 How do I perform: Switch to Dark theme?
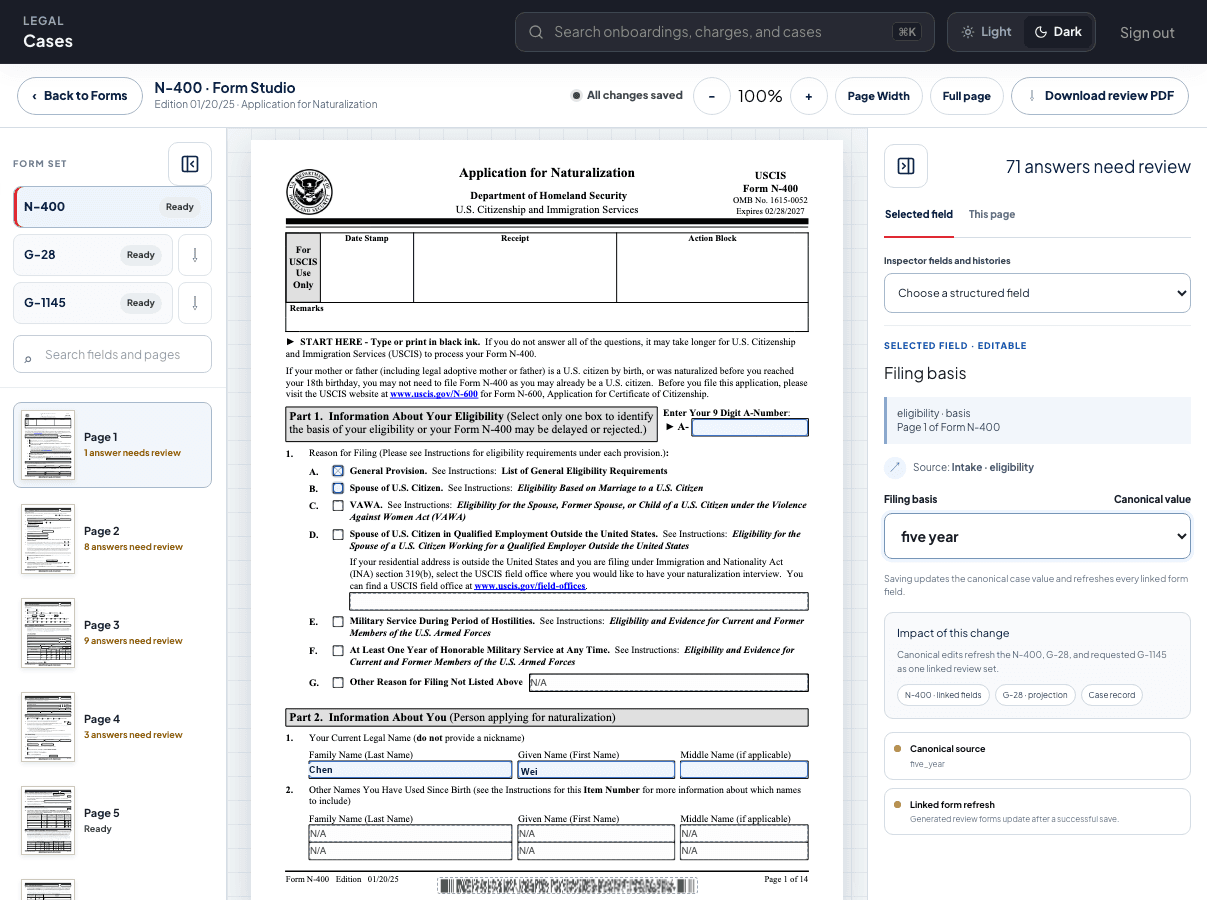click(x=1058, y=32)
